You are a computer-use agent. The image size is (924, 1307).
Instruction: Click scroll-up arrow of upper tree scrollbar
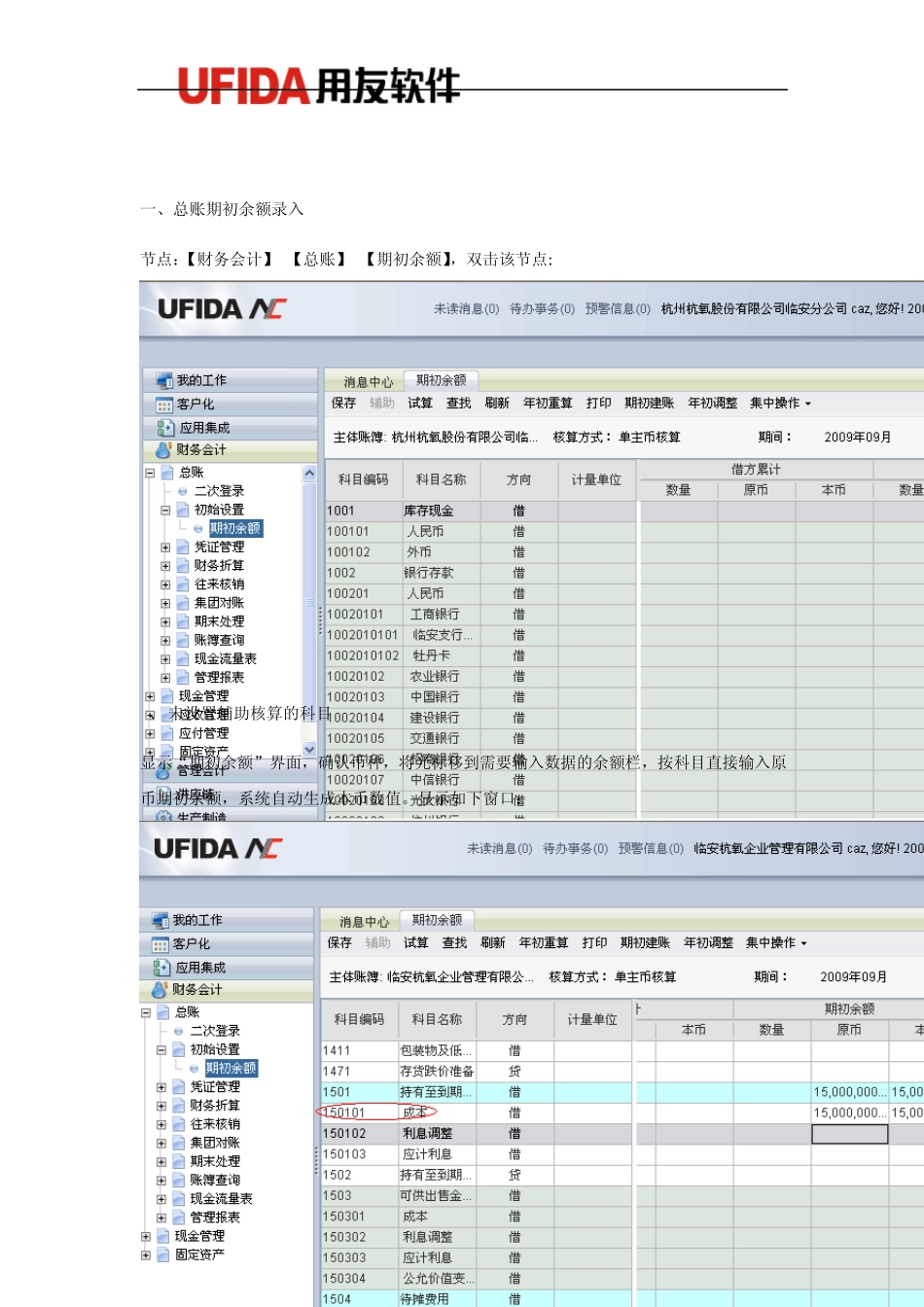[309, 473]
